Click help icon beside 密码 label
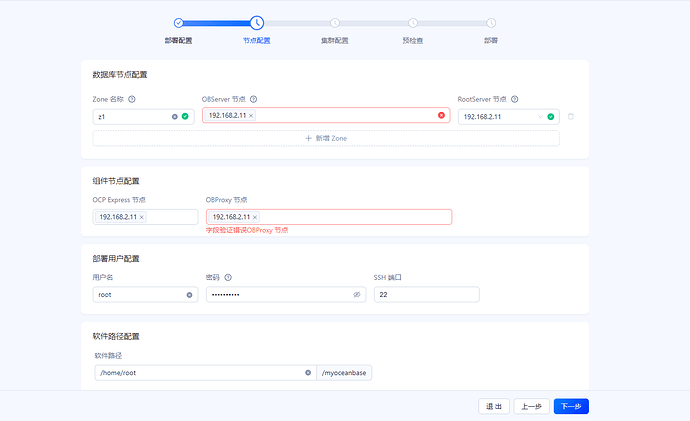Image resolution: width=690 pixels, height=421 pixels. click(228, 278)
